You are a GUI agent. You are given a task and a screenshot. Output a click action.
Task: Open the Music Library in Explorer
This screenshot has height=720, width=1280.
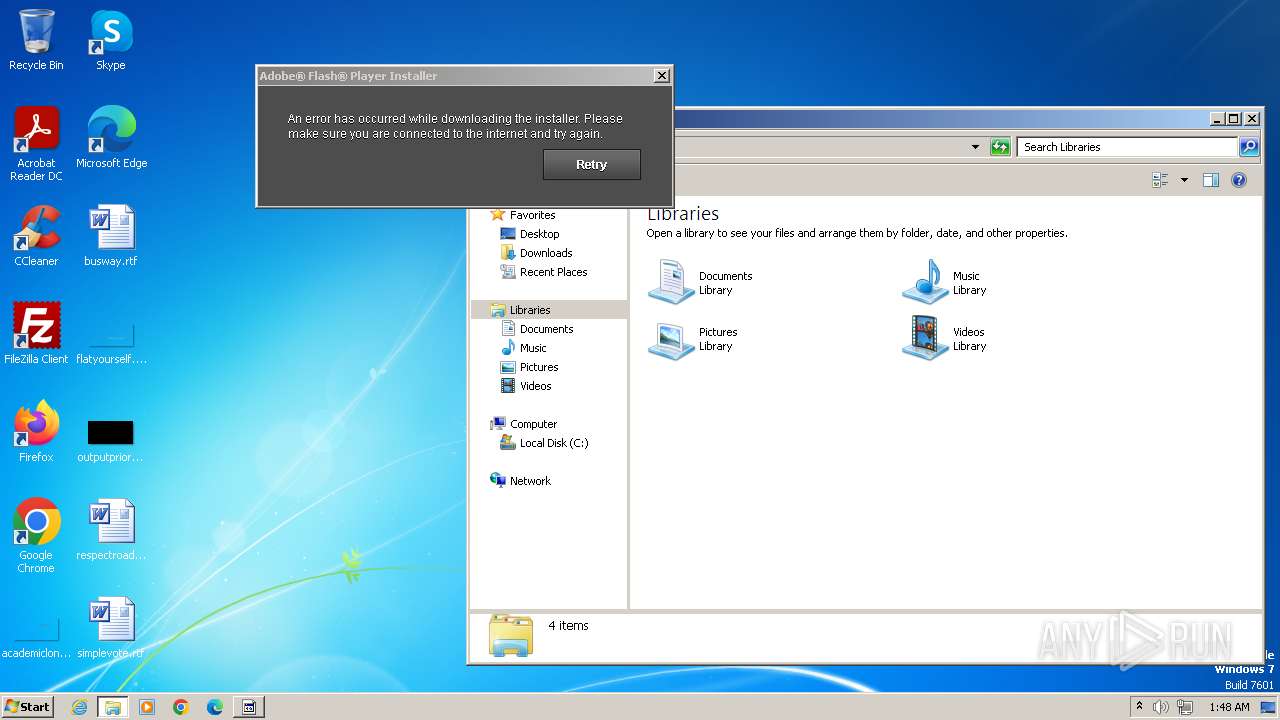tap(945, 283)
